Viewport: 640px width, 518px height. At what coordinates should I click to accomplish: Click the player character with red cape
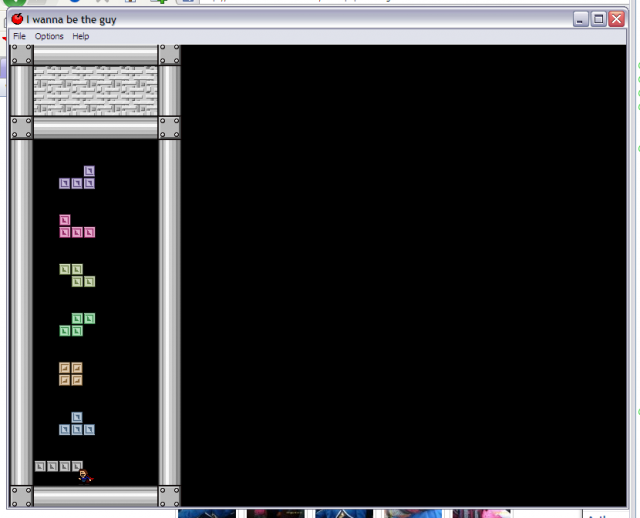(85, 477)
